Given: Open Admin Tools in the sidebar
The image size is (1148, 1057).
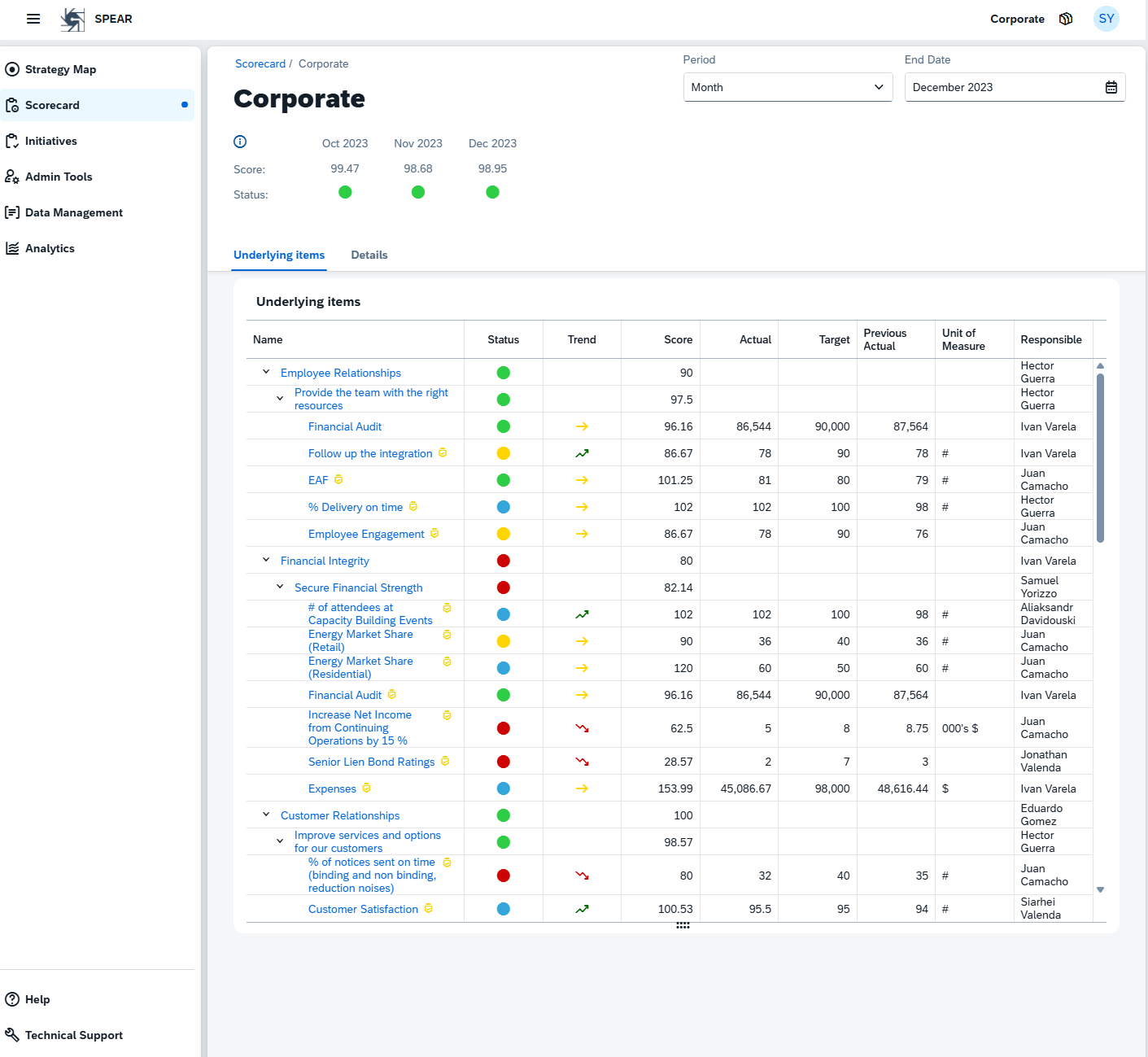Looking at the screenshot, I should 59,177.
